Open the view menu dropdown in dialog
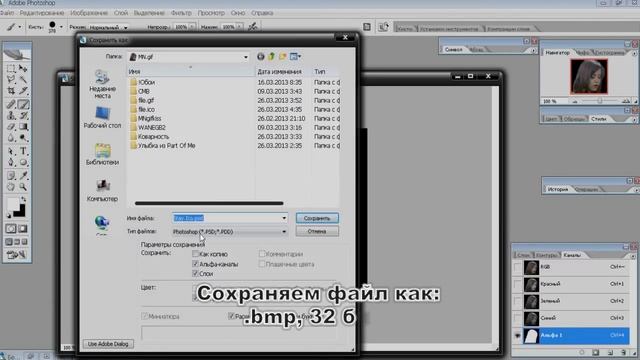 296,57
